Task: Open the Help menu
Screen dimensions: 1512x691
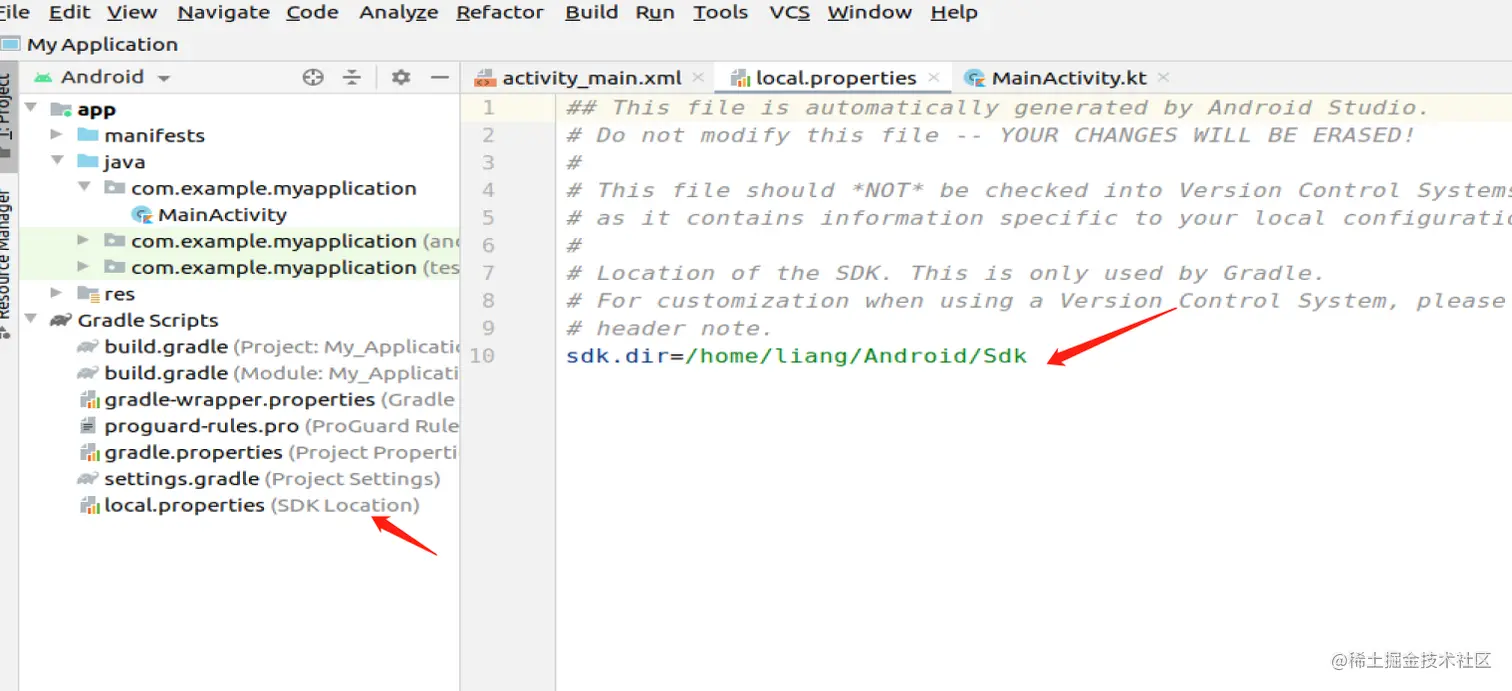Action: 954,12
